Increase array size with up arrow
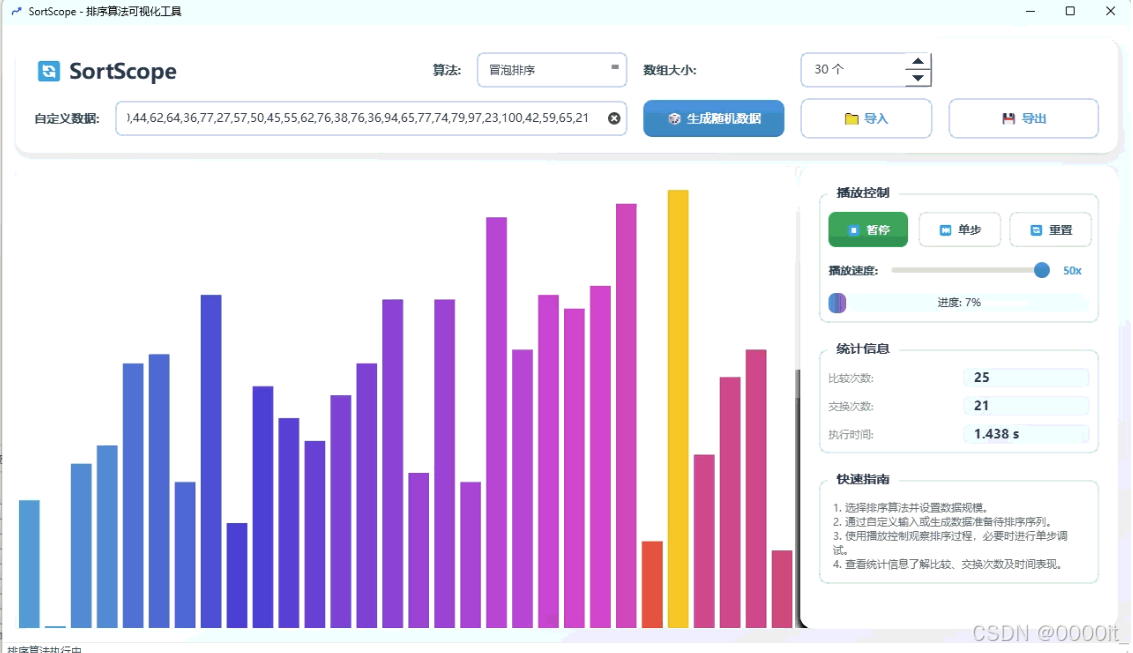The width and height of the screenshot is (1133, 653). click(x=918, y=61)
